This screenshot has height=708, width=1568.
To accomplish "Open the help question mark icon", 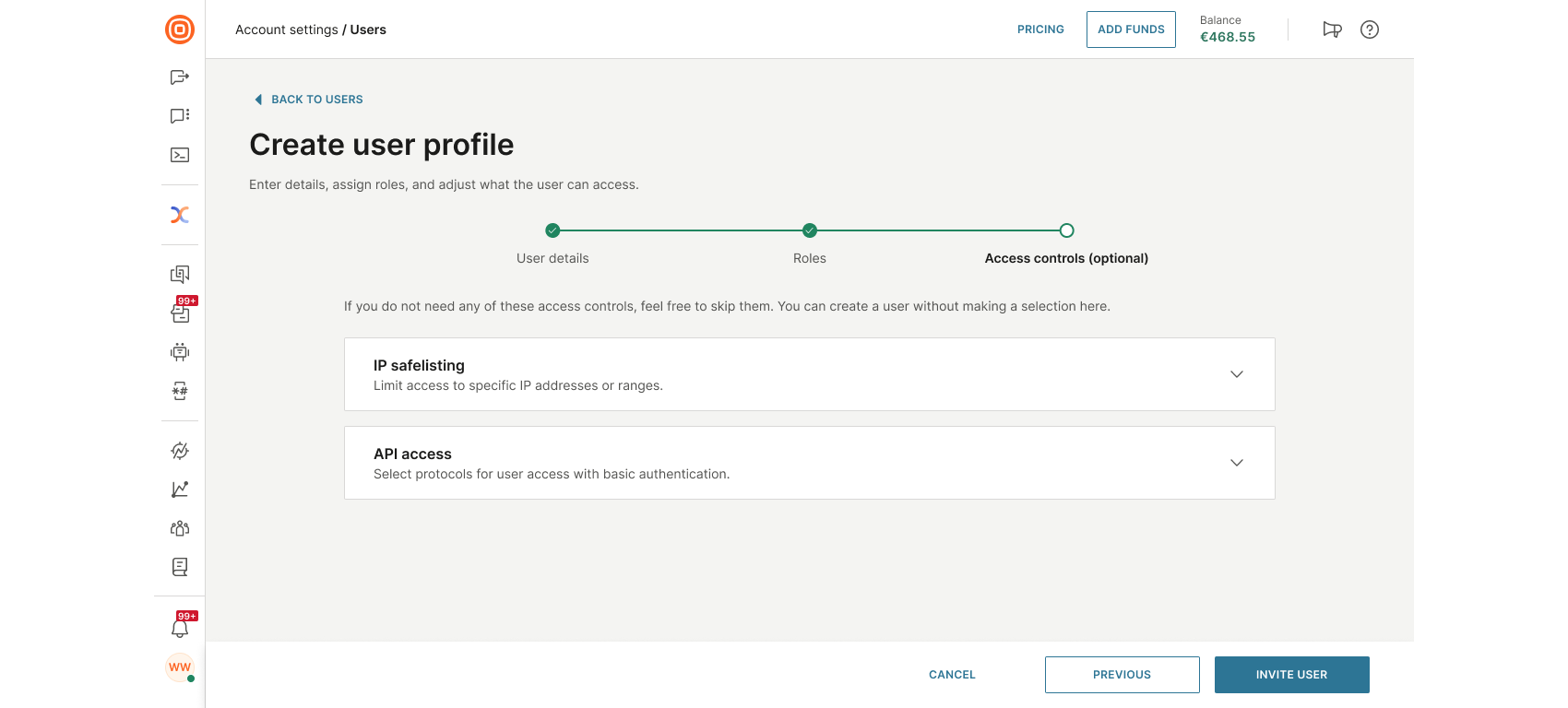I will pos(1370,29).
